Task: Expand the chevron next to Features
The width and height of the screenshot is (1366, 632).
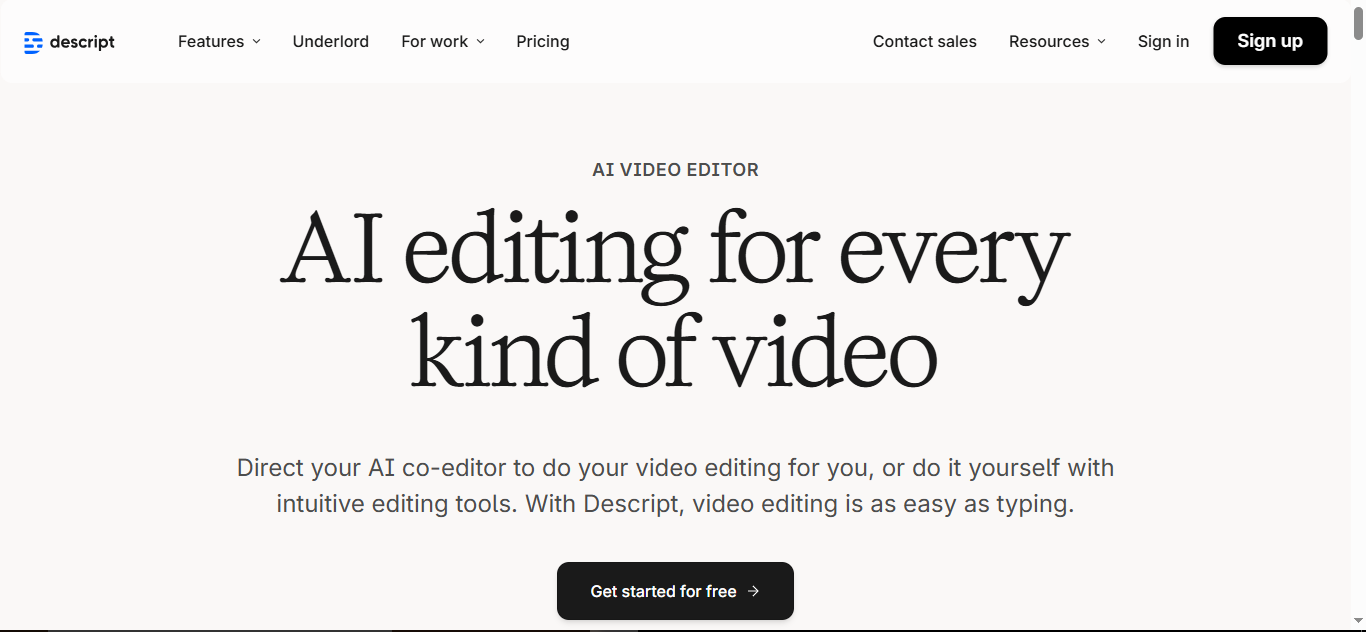Action: [x=256, y=42]
